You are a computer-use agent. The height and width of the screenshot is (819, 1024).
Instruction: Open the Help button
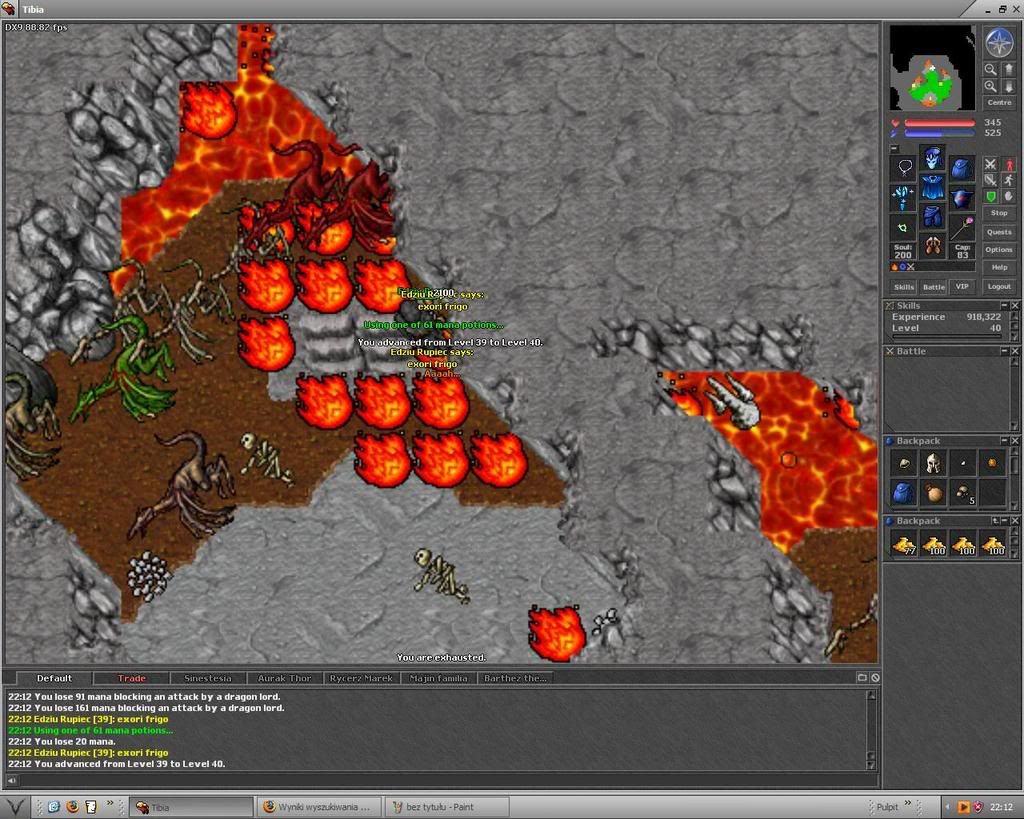999,267
